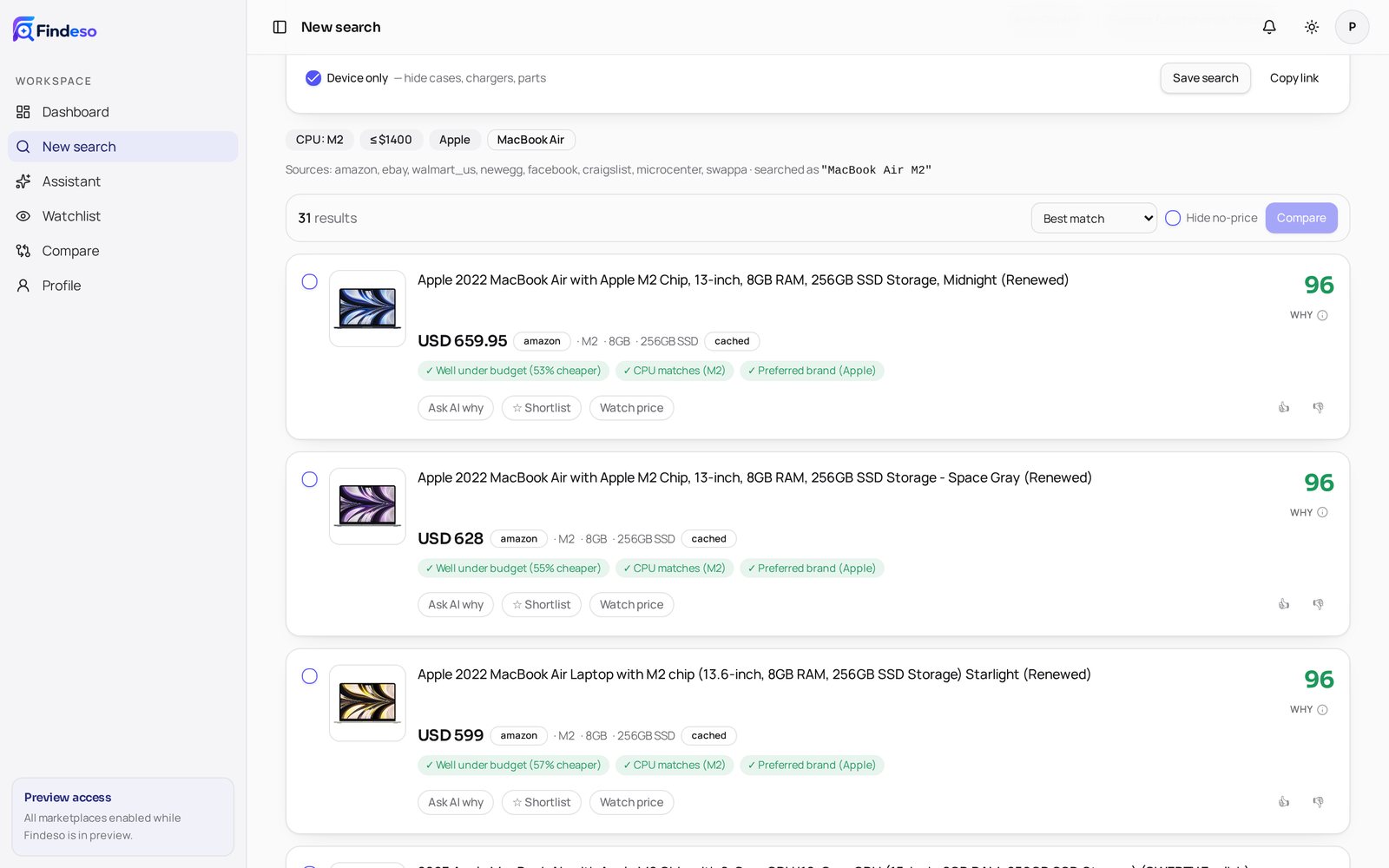Viewport: 1389px width, 868px height.
Task: Click the Findeso logo
Action: (55, 30)
